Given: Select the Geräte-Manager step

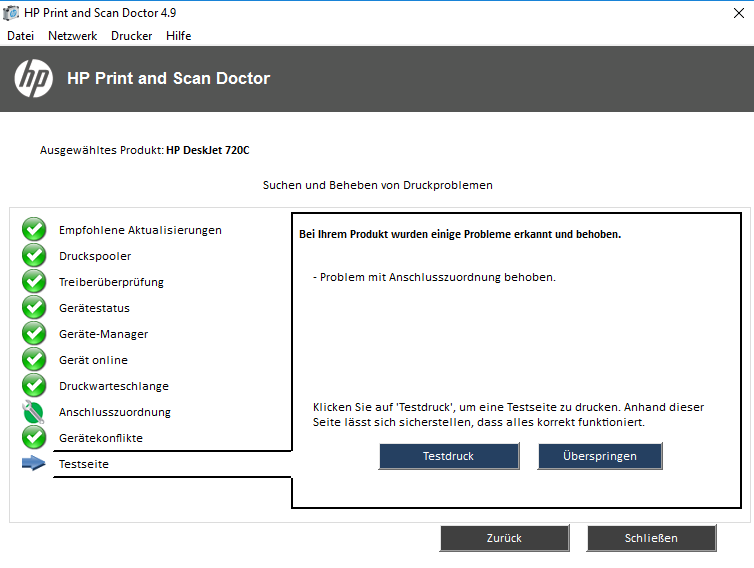Looking at the screenshot, I should (x=103, y=334).
